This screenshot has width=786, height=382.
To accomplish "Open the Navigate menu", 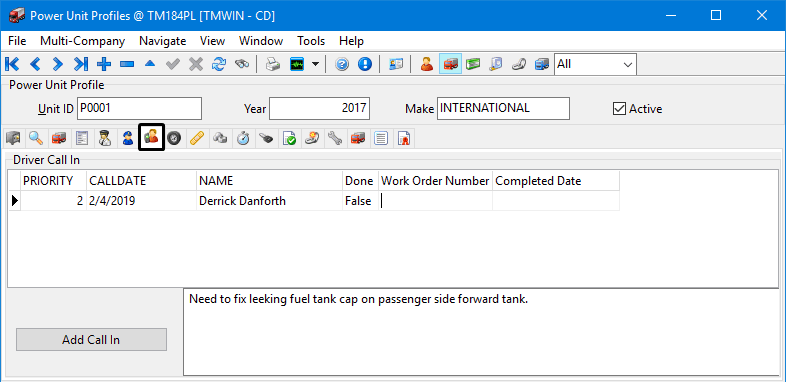I will point(162,41).
